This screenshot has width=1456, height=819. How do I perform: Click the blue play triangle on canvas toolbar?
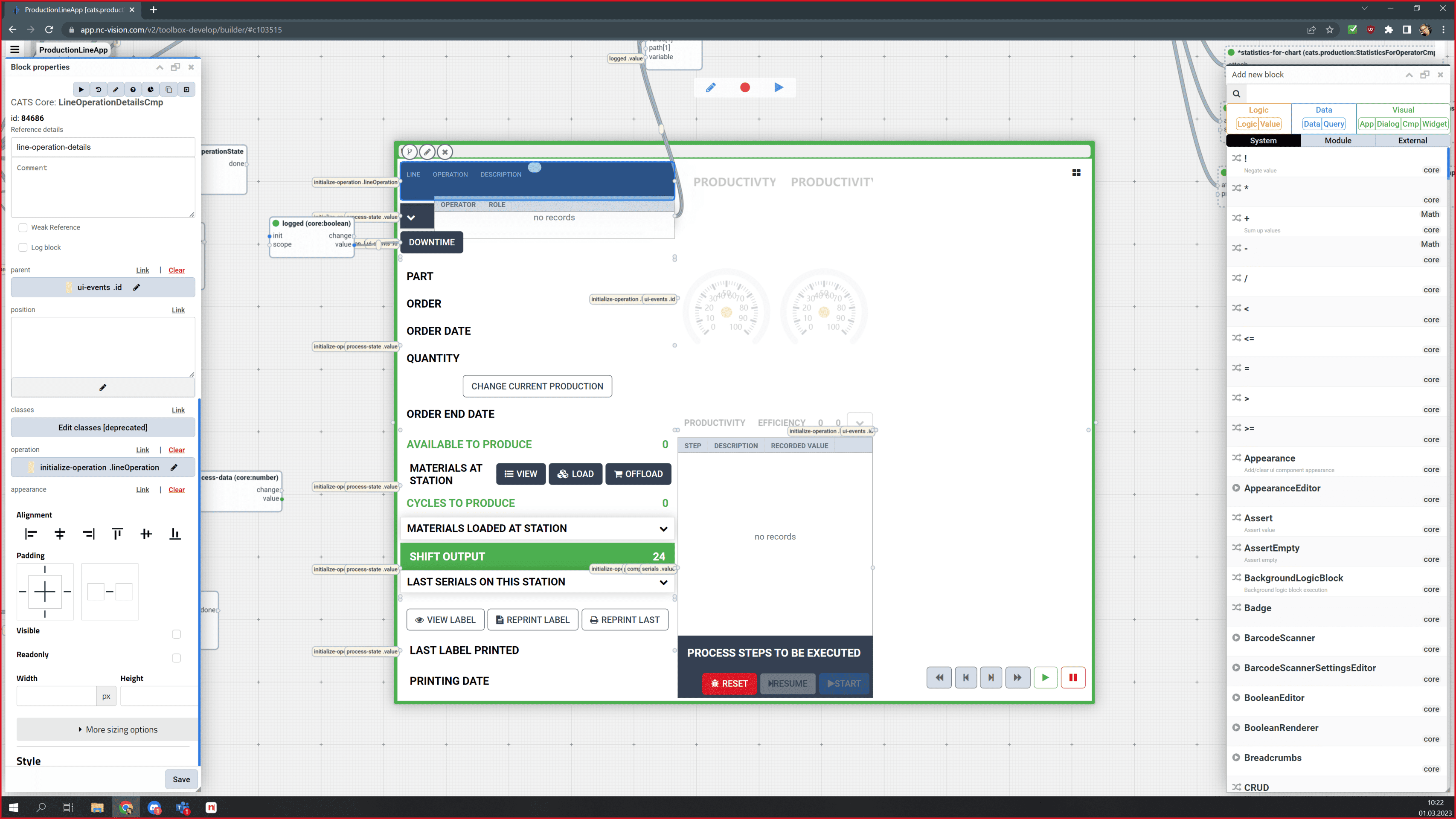779,87
